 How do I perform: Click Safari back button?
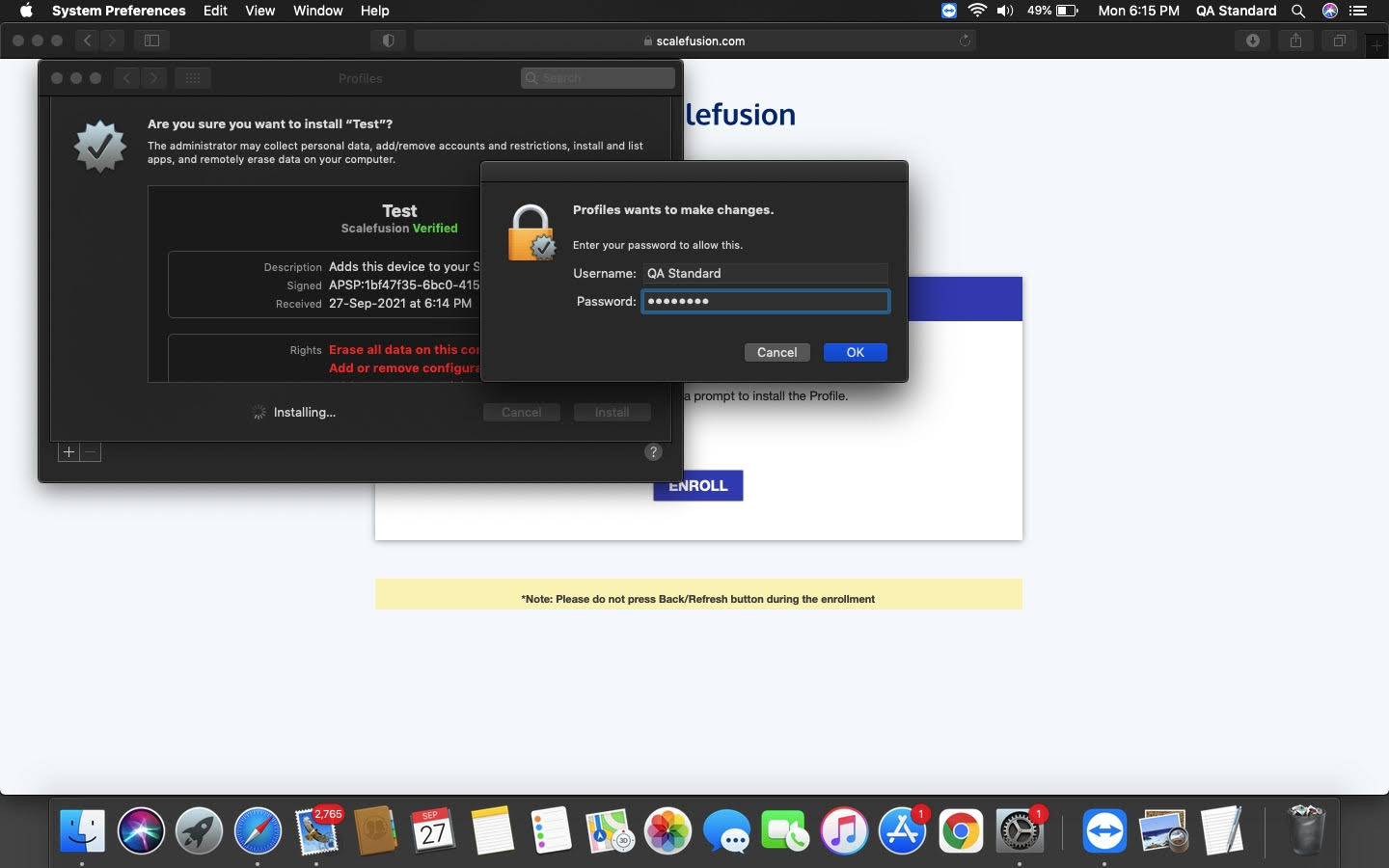coord(87,41)
